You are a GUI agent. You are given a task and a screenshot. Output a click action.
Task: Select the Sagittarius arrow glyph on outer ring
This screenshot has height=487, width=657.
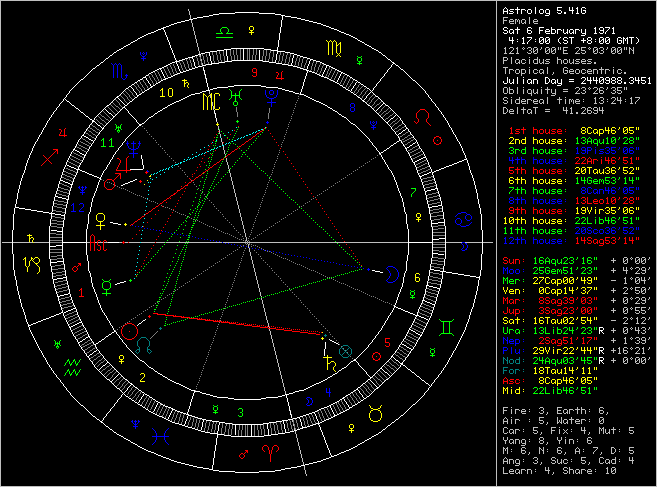(x=48, y=156)
